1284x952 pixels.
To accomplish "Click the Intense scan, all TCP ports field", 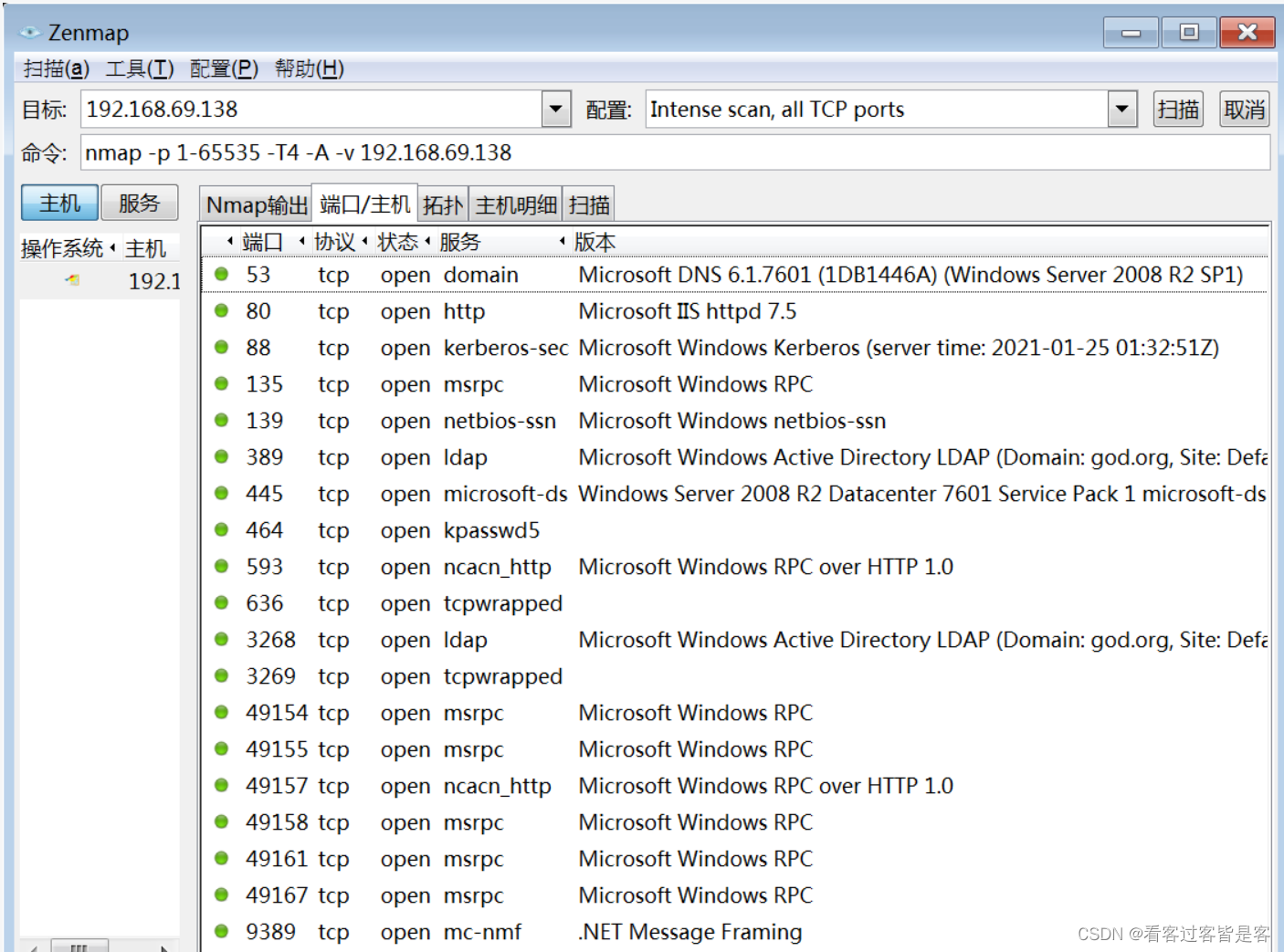I will pyautogui.click(x=877, y=110).
